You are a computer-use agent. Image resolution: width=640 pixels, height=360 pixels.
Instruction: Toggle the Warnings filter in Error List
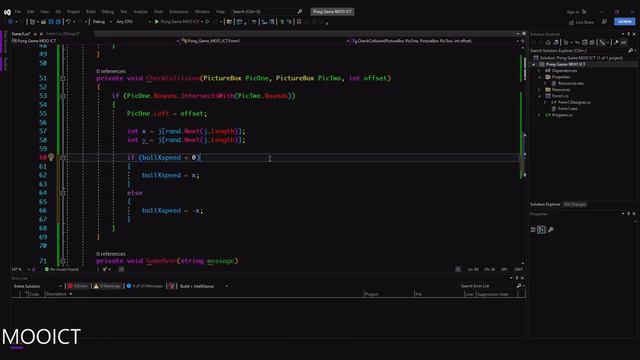pyautogui.click(x=107, y=286)
